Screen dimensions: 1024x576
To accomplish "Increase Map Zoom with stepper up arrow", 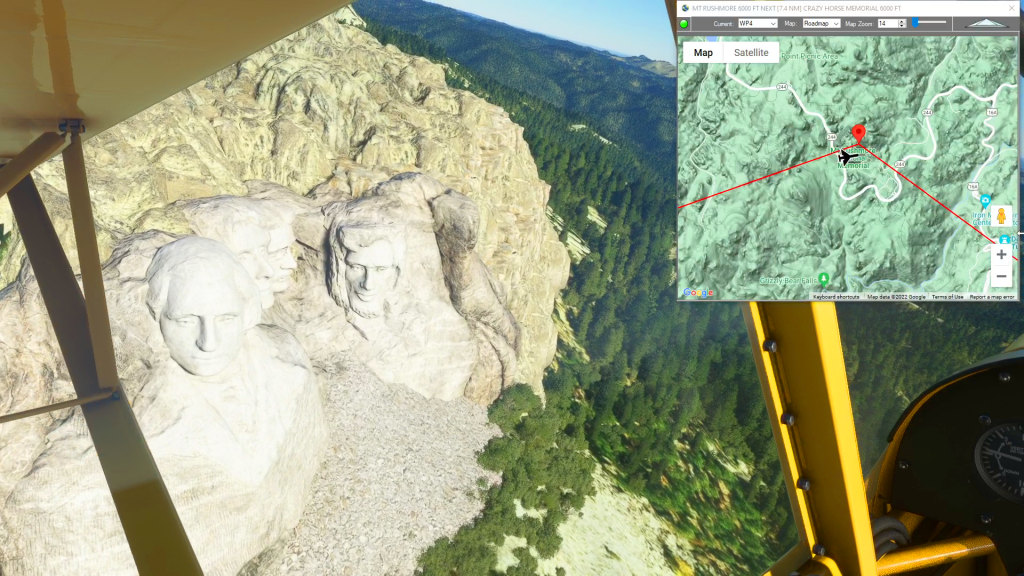I will (902, 20).
